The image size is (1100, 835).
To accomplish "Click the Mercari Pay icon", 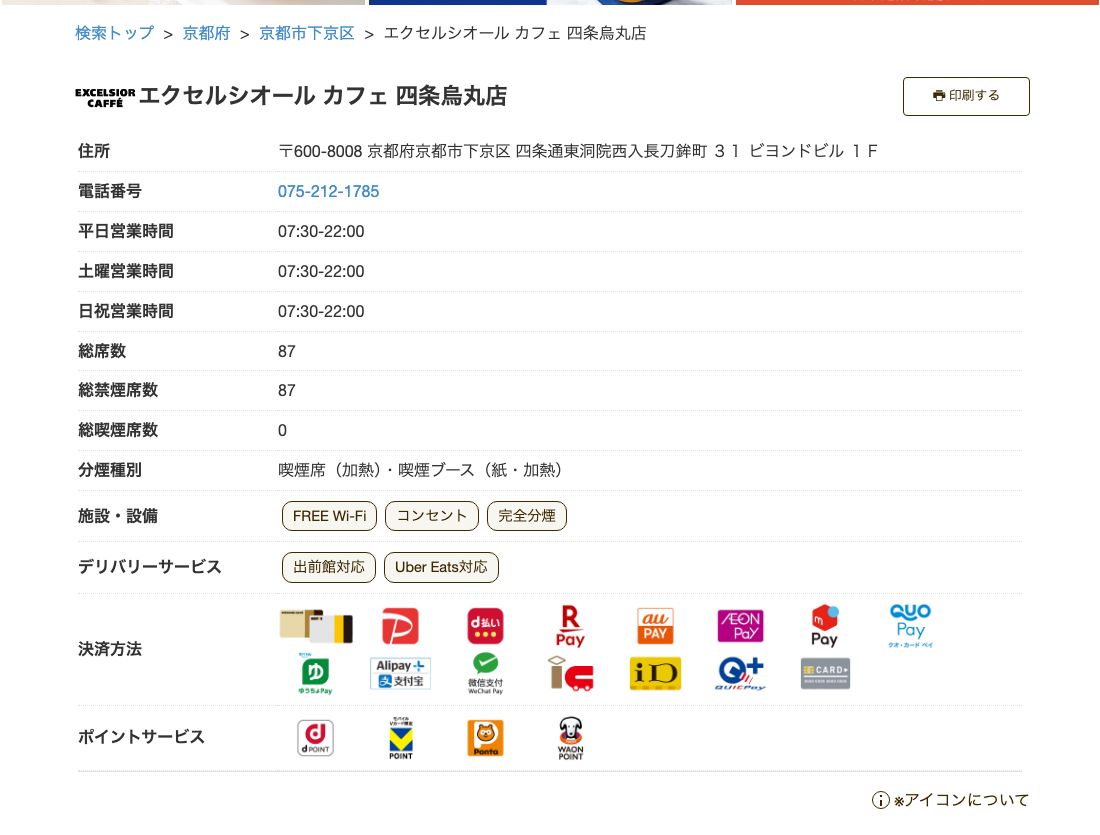I will coord(825,626).
